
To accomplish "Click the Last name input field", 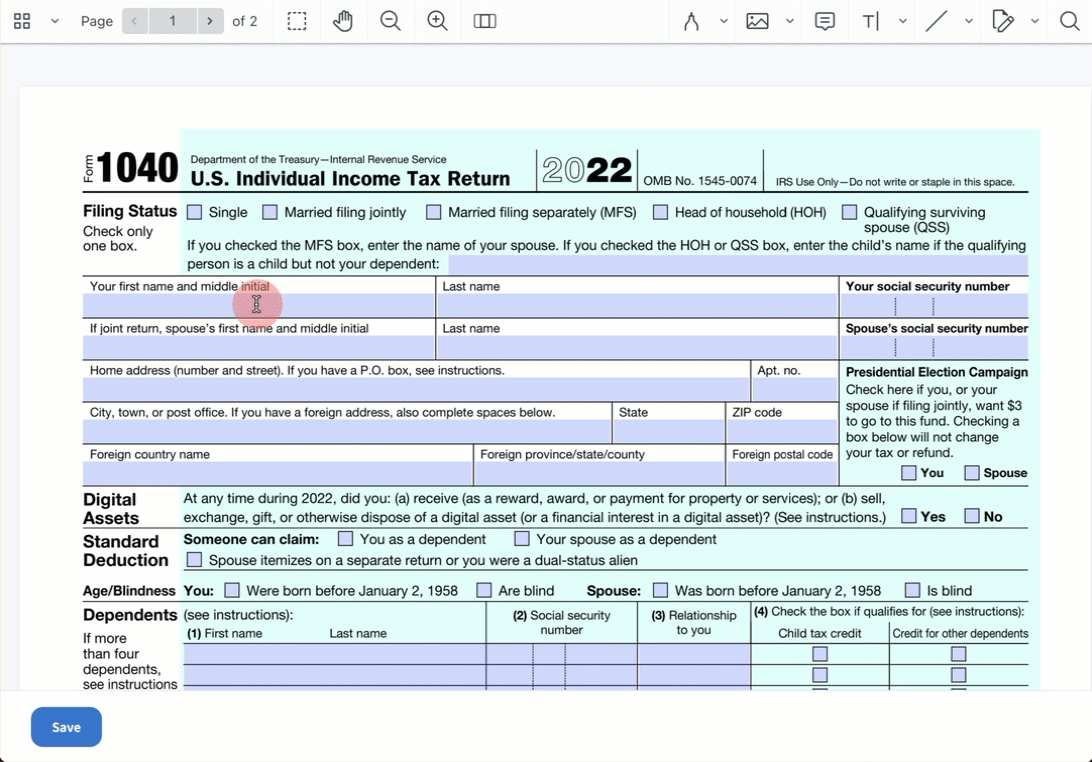I will tap(637, 305).
